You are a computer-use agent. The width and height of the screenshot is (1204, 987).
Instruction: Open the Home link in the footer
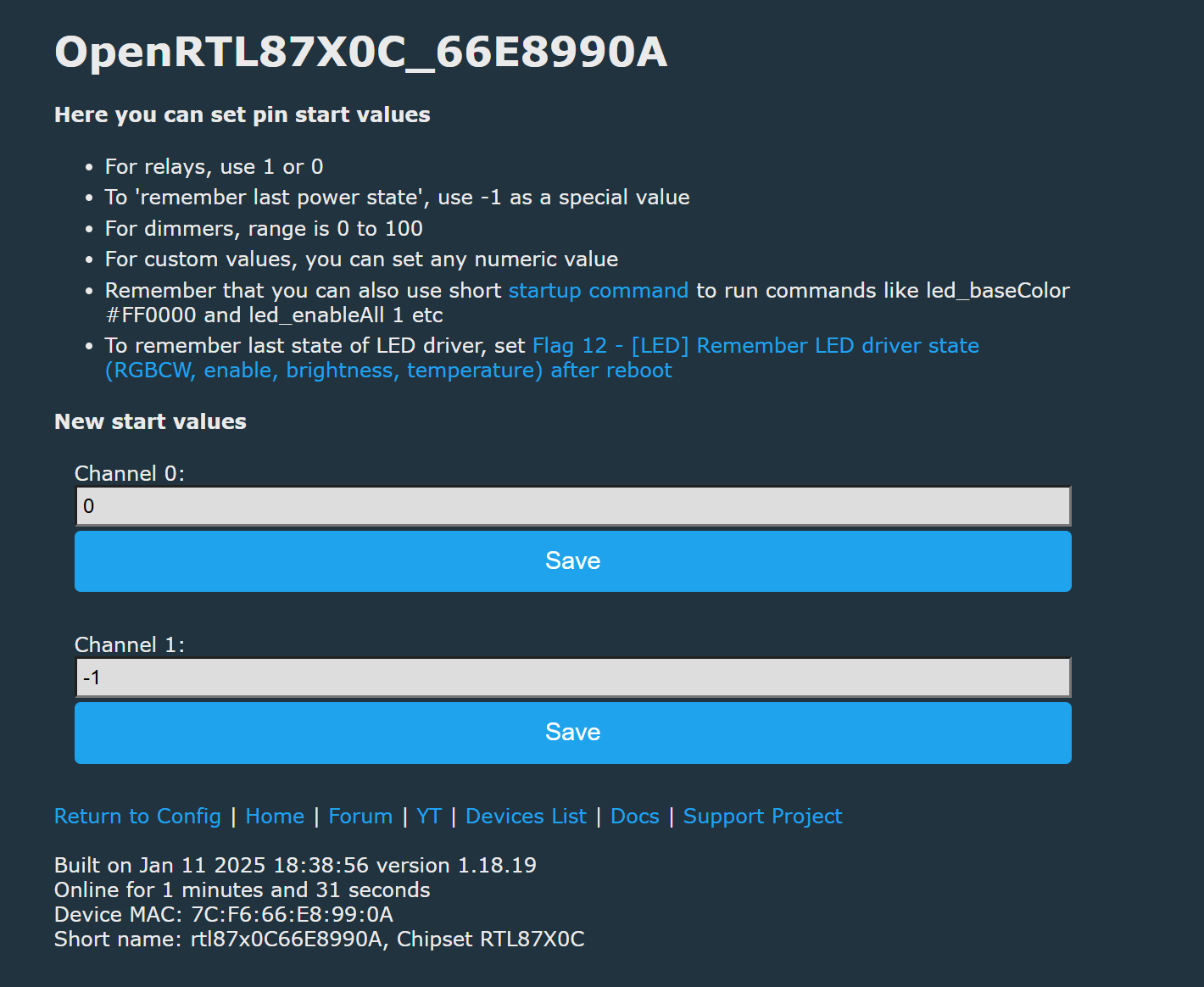pos(275,817)
